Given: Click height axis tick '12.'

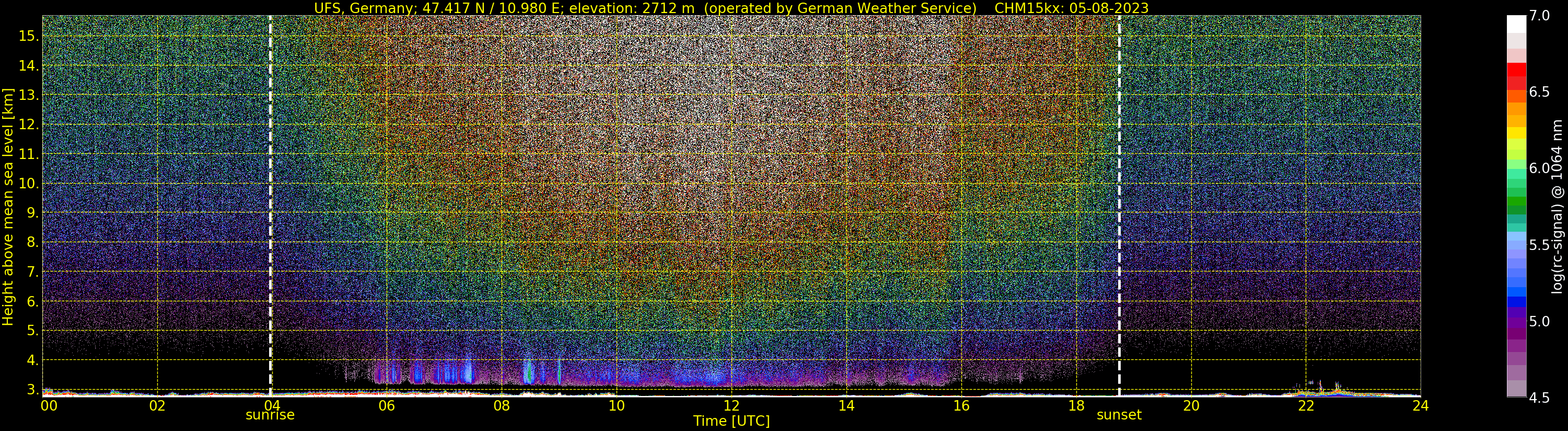Looking at the screenshot, I should point(28,125).
